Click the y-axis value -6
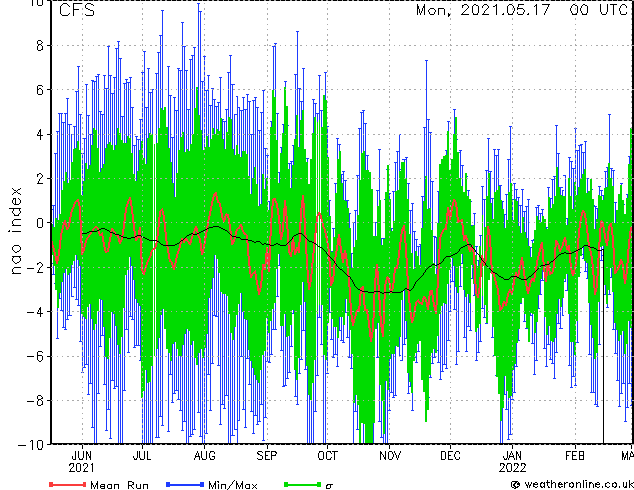Screen dimensions: 634x490 pos(35,356)
